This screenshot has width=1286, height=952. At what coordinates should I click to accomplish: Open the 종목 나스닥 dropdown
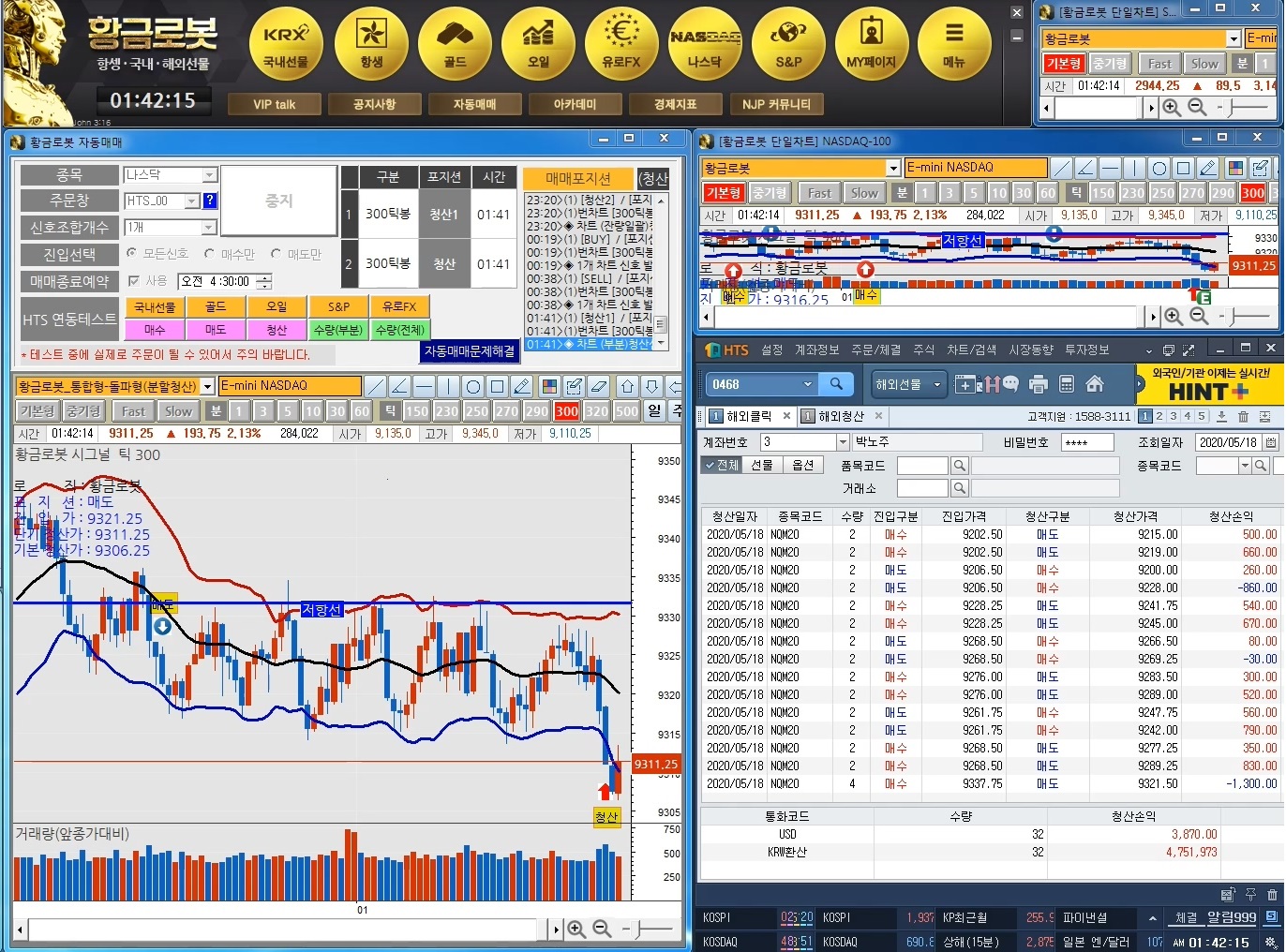210,174
